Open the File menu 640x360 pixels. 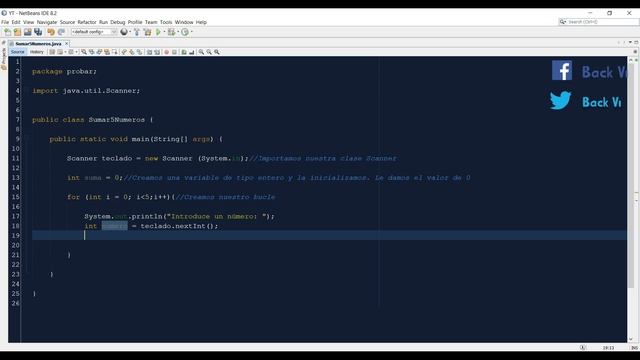point(5,22)
